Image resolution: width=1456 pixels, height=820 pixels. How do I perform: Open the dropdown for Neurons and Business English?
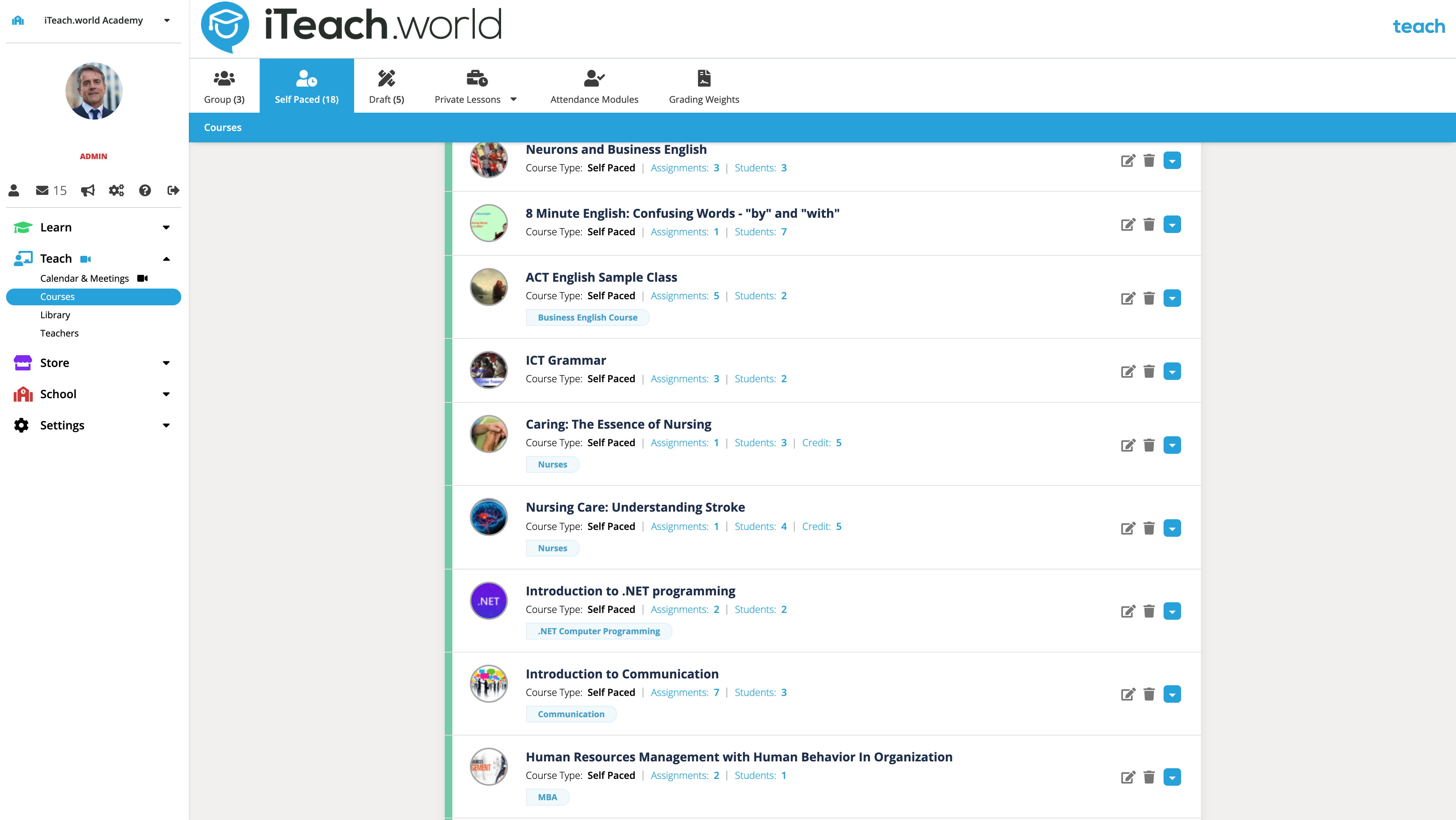point(1172,161)
